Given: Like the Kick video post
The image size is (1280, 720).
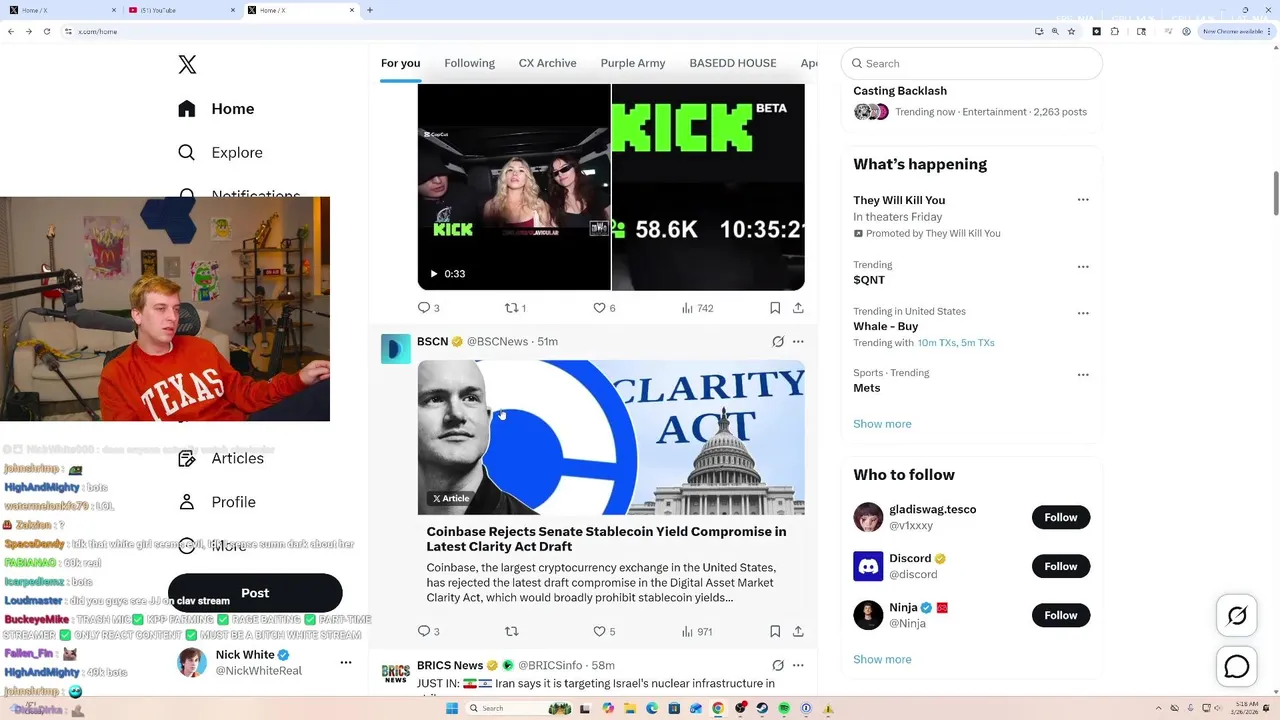Looking at the screenshot, I should pos(604,308).
